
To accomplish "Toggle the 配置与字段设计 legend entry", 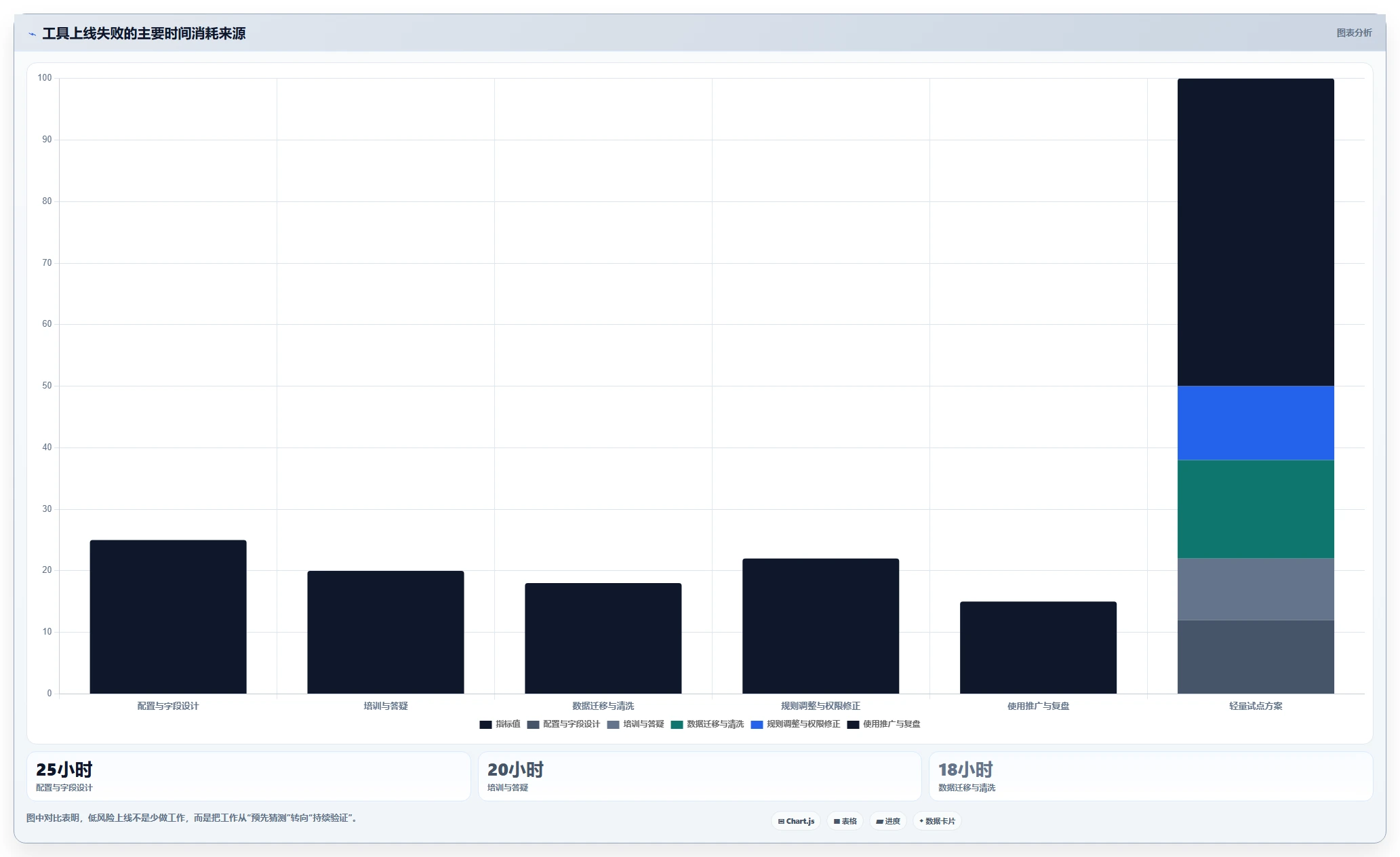I will click(x=563, y=724).
